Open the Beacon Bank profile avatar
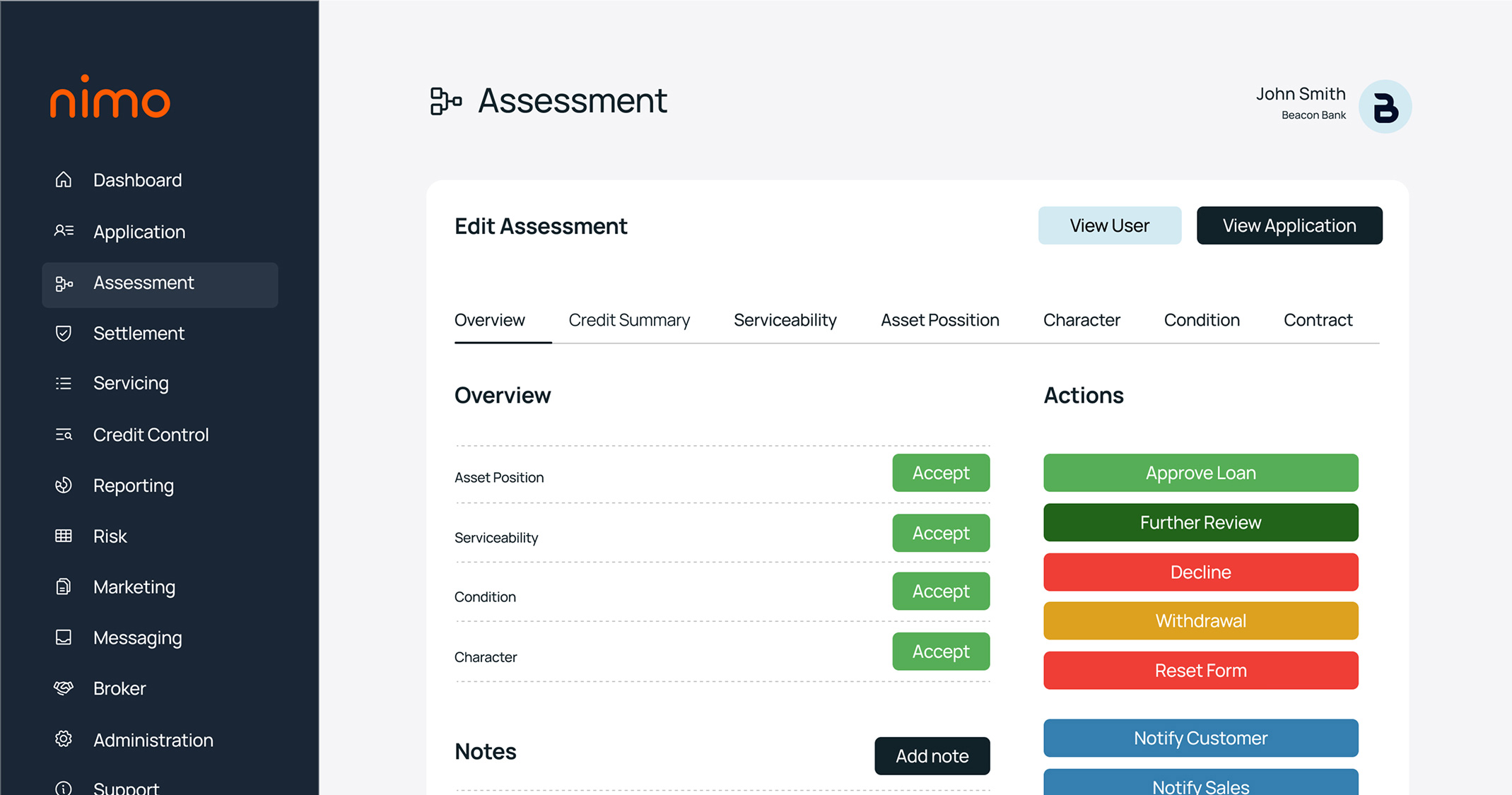The image size is (1512, 795). tap(1385, 107)
